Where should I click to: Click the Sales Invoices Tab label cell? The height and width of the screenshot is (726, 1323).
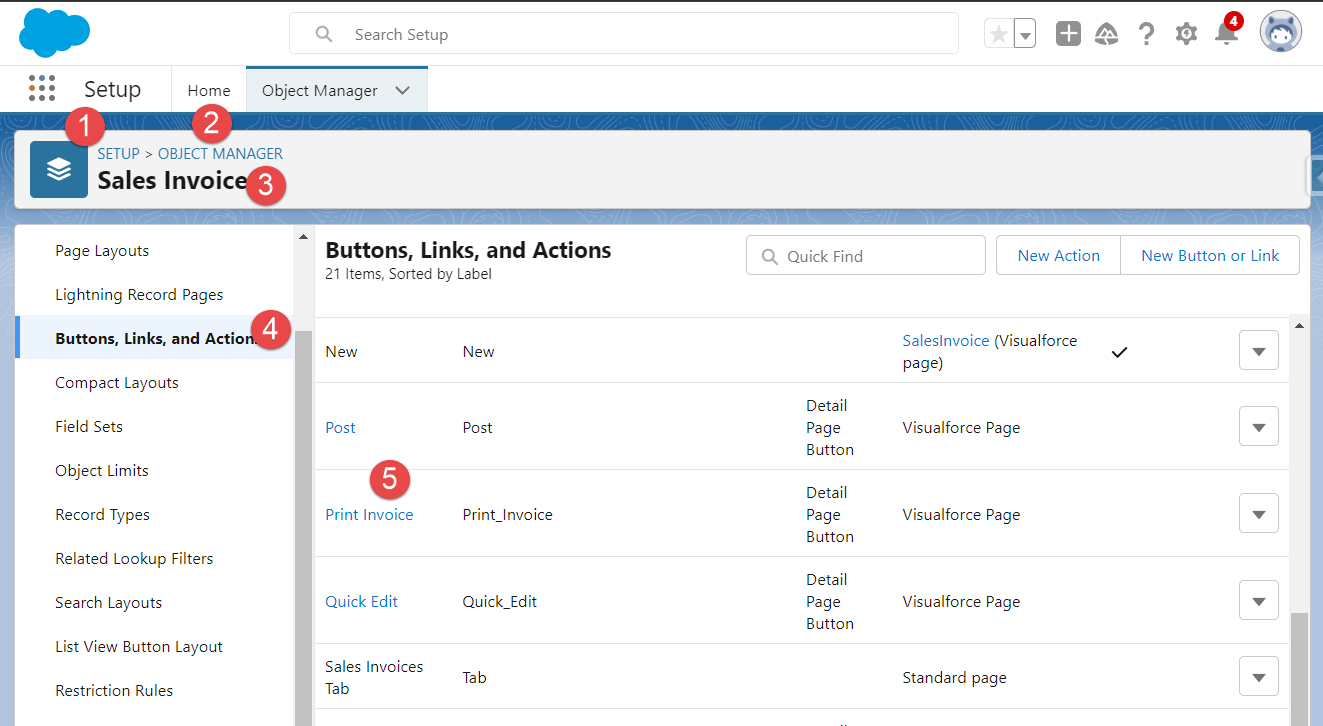pyautogui.click(x=374, y=677)
